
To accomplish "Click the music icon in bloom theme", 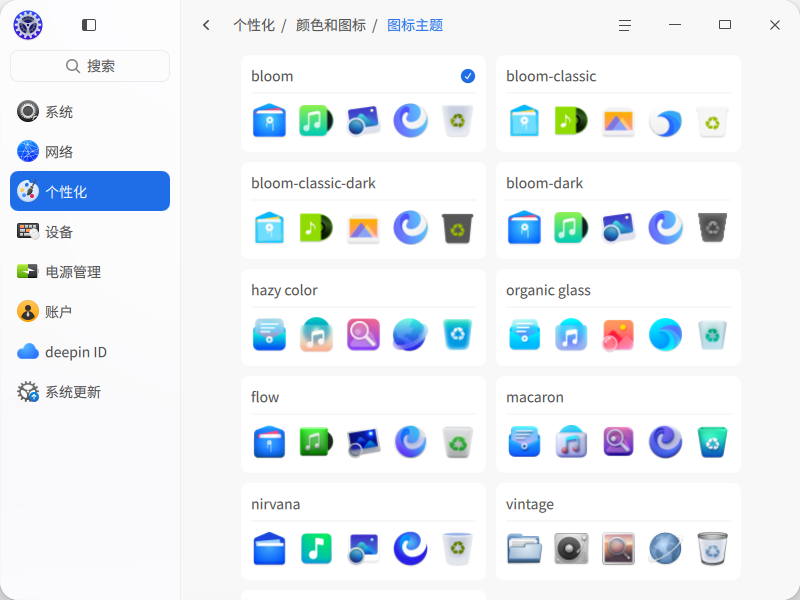I will tap(316, 121).
